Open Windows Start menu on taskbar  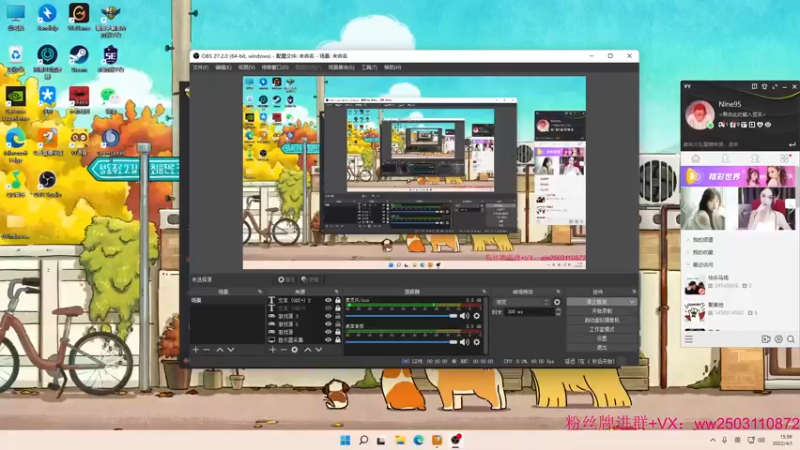[345, 440]
